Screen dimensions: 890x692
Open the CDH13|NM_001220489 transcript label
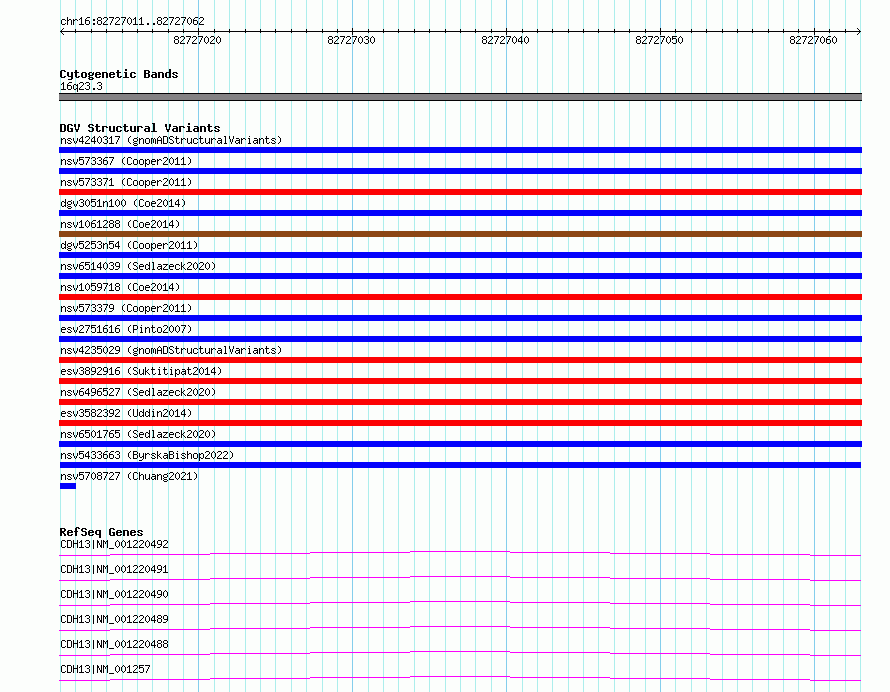pos(114,619)
